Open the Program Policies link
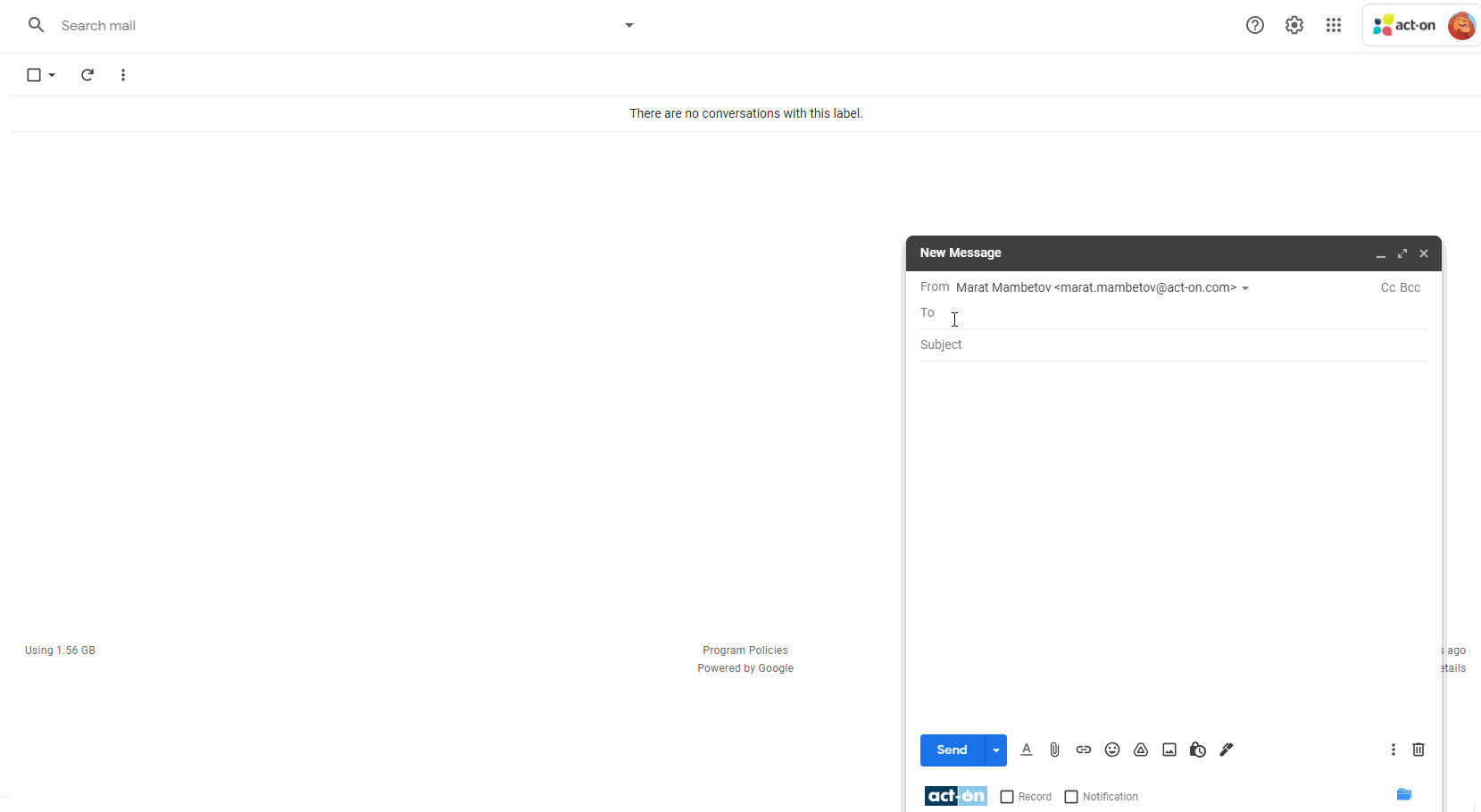1481x812 pixels. tap(745, 650)
